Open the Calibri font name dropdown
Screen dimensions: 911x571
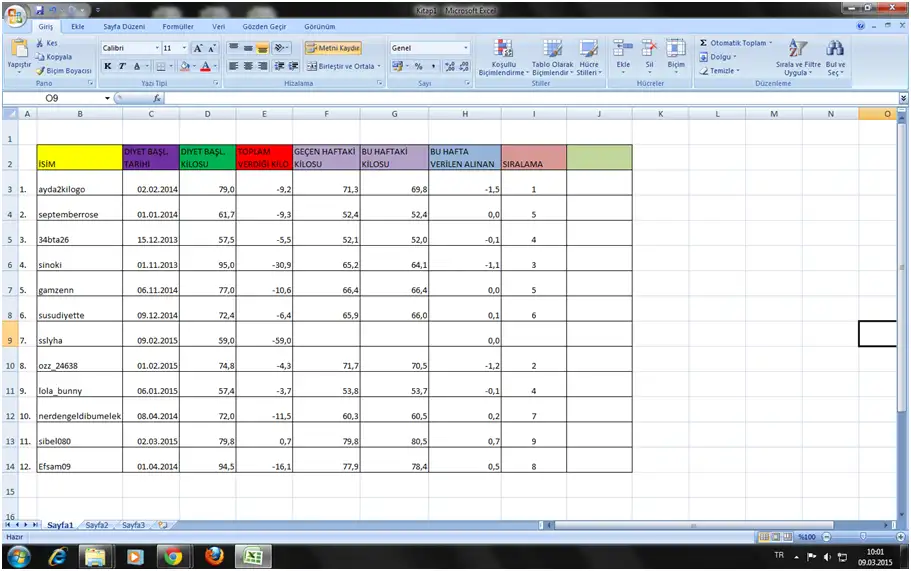pos(155,48)
